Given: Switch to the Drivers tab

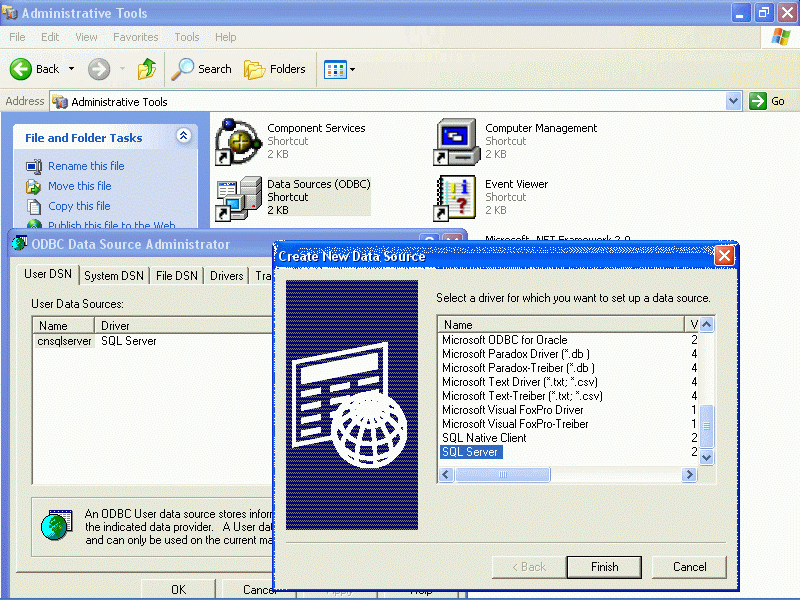Looking at the screenshot, I should 227,276.
